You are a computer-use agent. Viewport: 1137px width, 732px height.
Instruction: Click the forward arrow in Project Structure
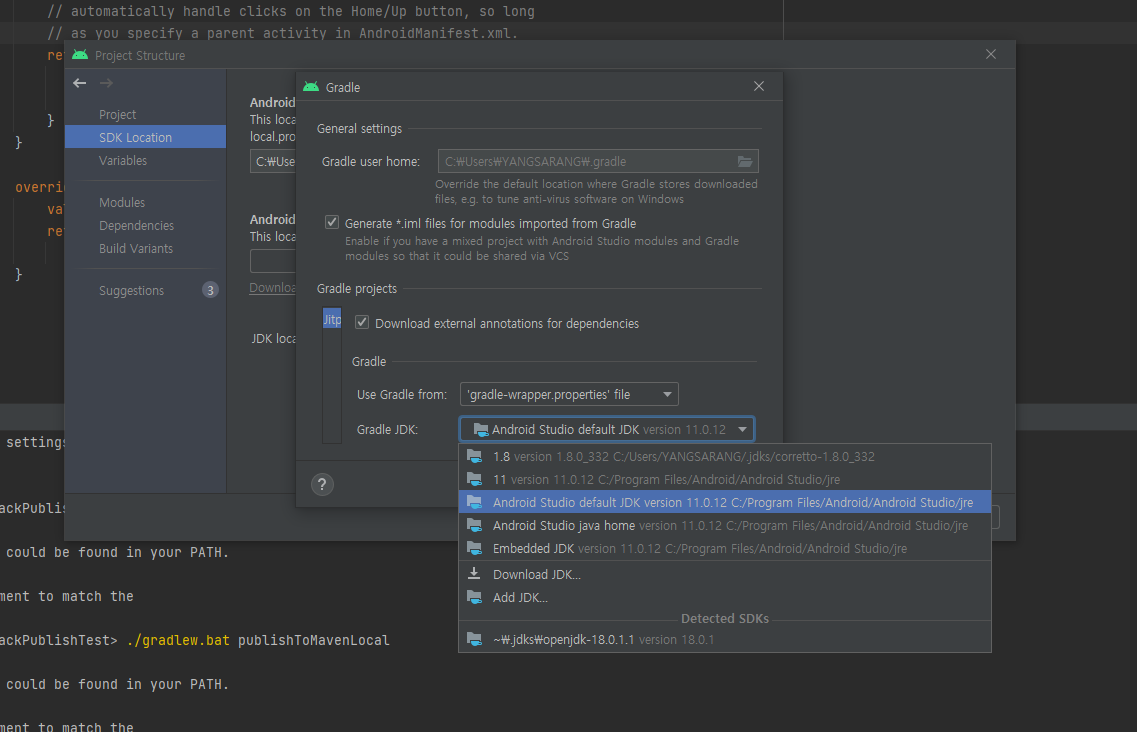click(107, 83)
